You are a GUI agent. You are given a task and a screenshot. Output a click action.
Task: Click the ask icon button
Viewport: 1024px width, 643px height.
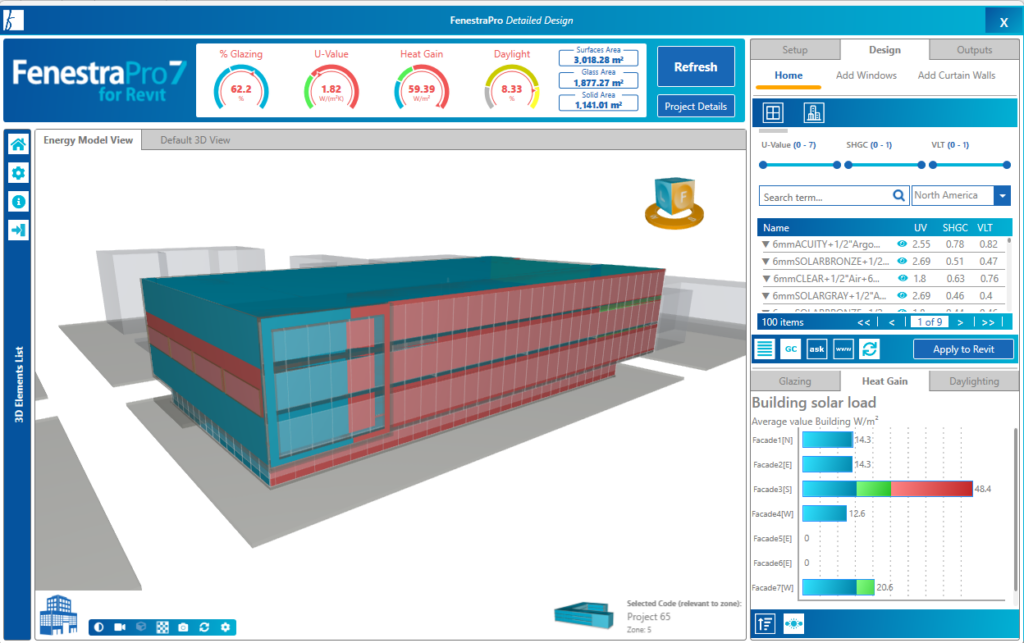(817, 349)
